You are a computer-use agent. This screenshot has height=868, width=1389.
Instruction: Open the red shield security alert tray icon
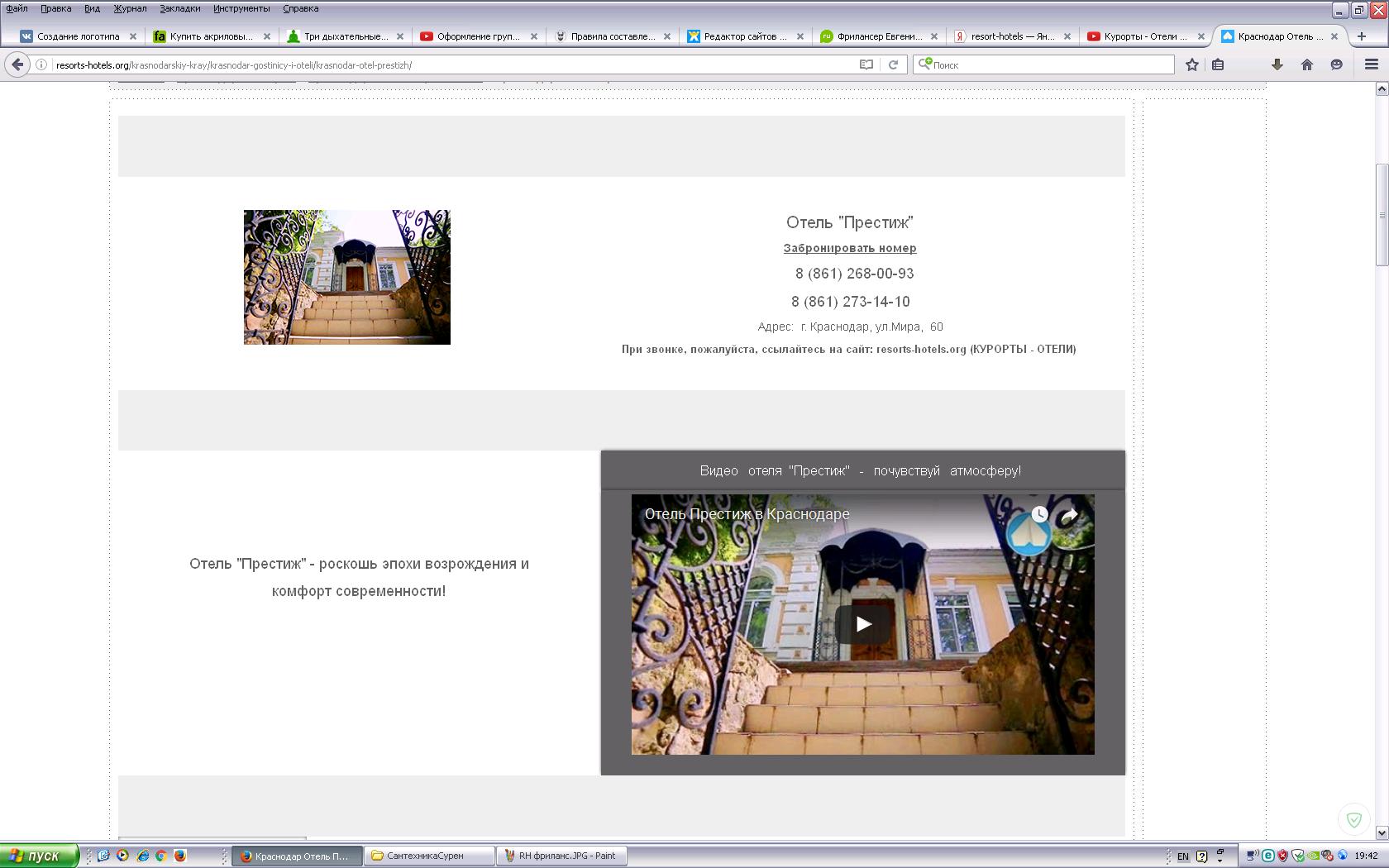click(1282, 856)
